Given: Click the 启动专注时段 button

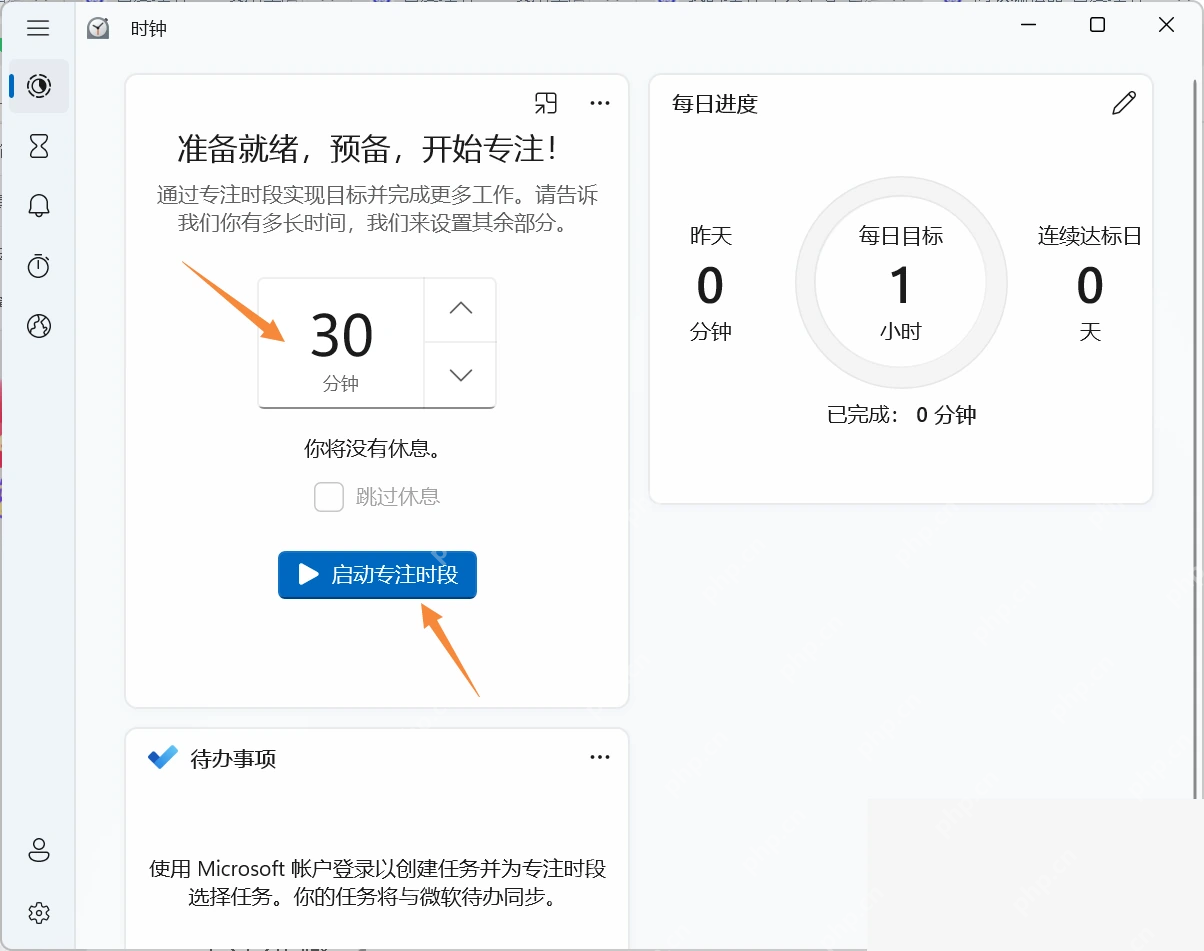Looking at the screenshot, I should [377, 575].
